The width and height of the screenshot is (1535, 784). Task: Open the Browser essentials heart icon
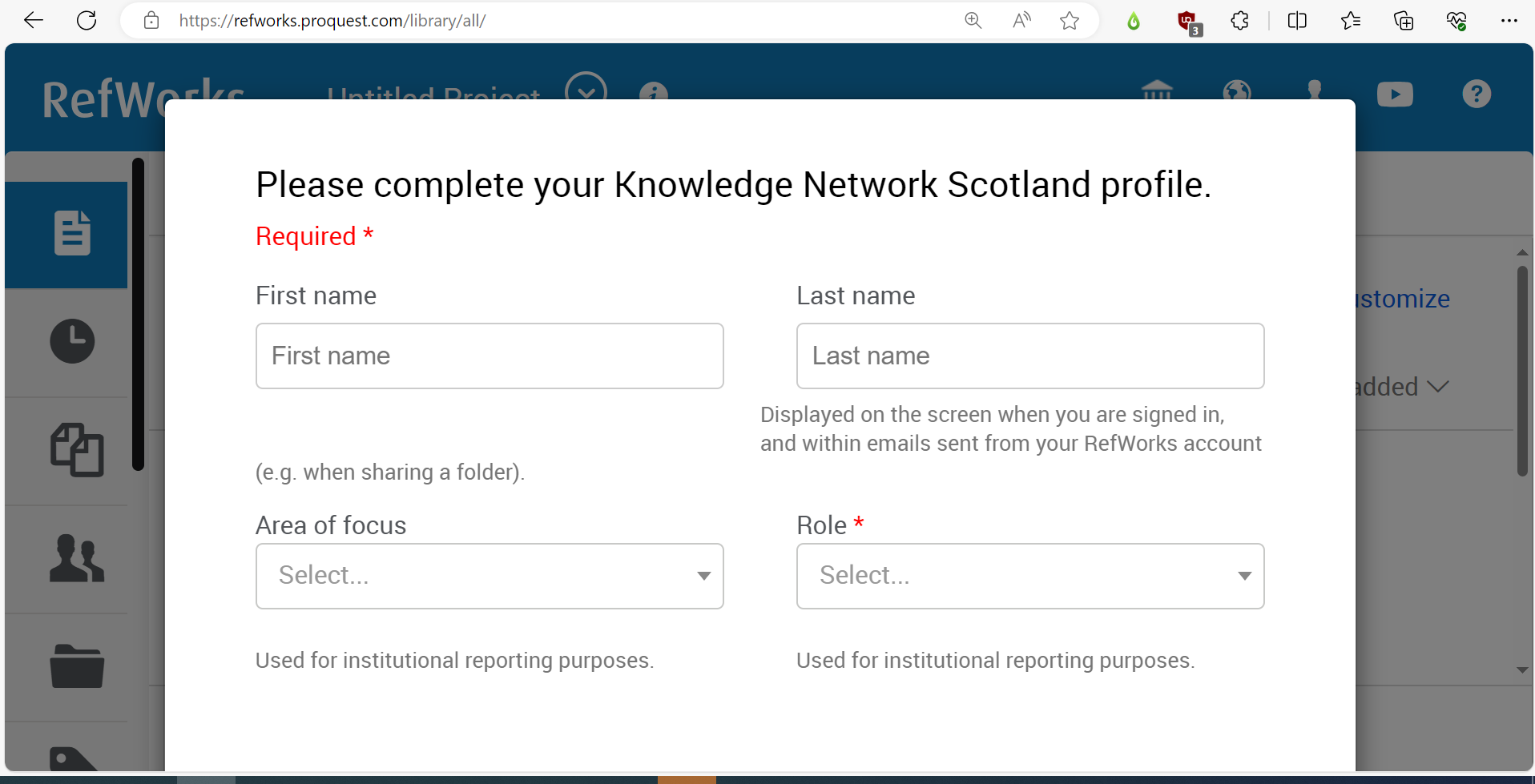pos(1456,21)
